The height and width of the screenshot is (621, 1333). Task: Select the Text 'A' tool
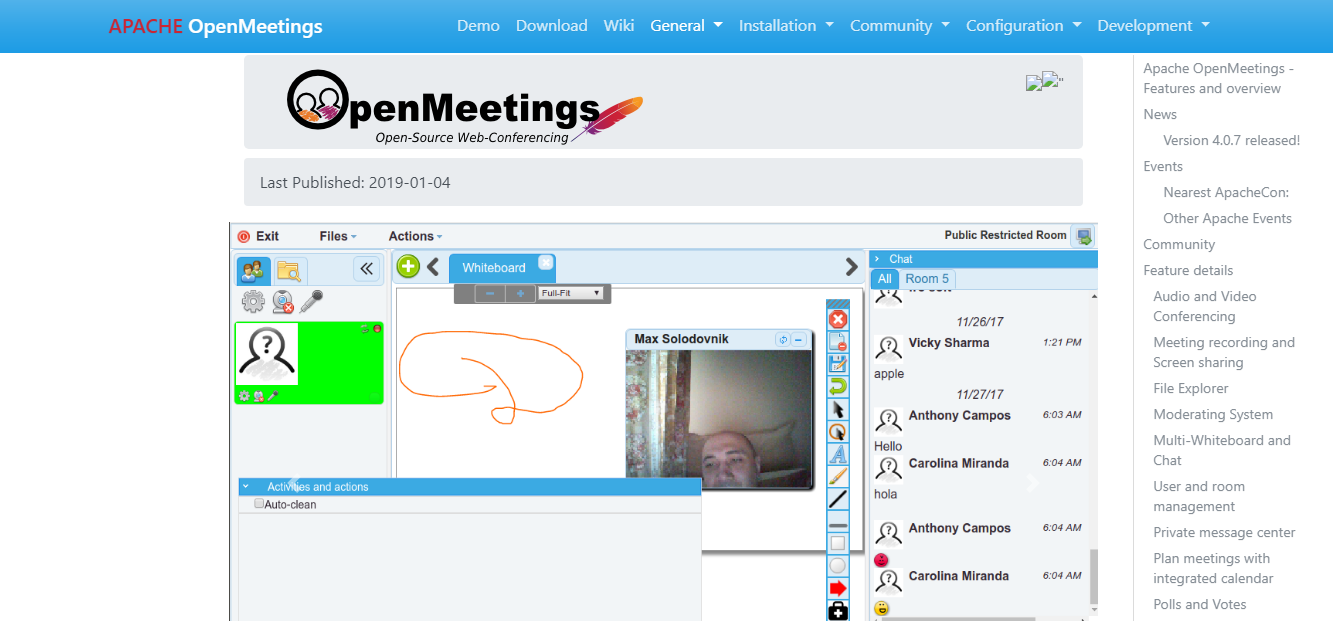[838, 454]
